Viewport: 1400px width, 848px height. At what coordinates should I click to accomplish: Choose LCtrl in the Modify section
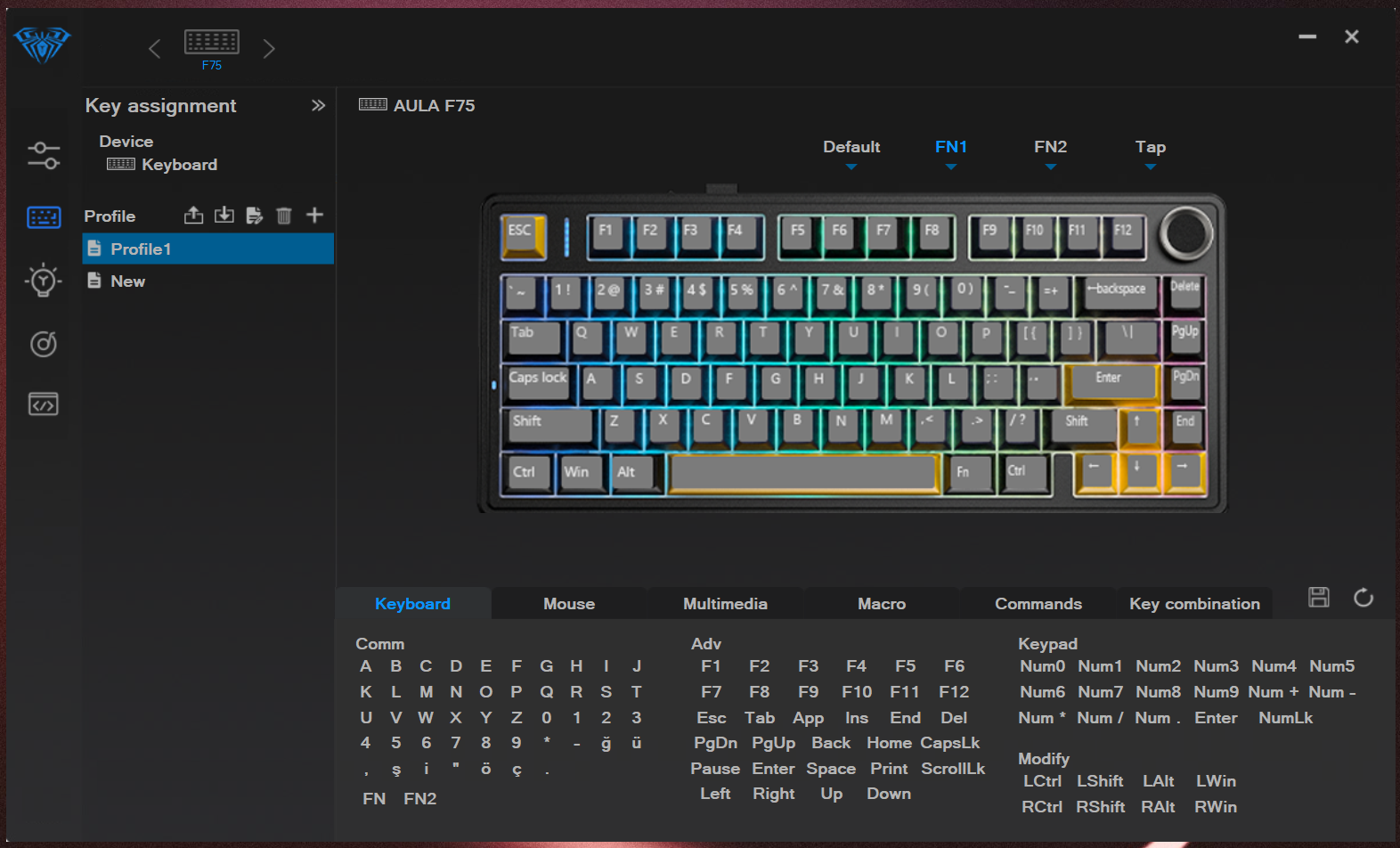[1042, 781]
